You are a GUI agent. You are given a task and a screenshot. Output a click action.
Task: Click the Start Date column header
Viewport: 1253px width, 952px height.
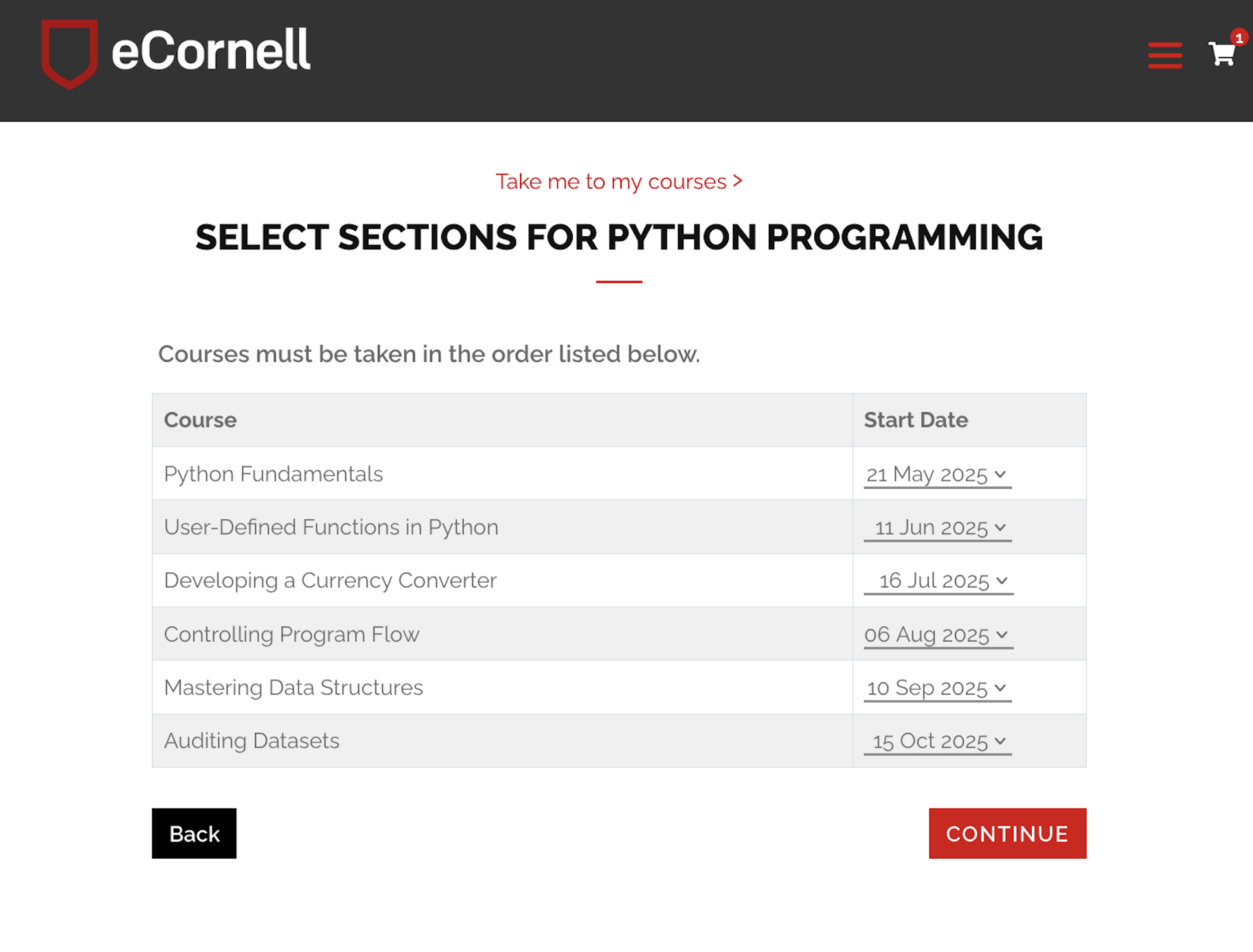pyautogui.click(x=916, y=420)
